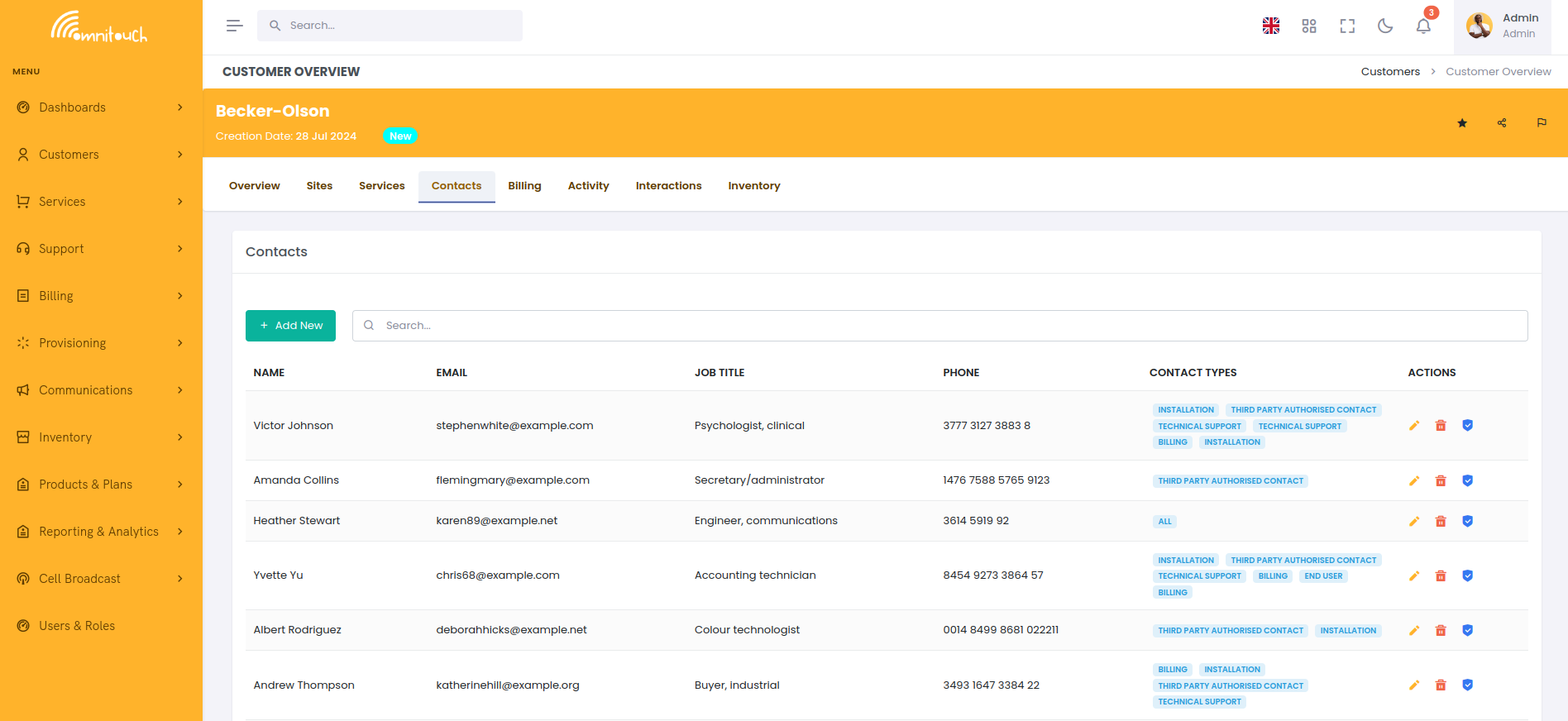
Task: Toggle dark mode with moon icon
Action: tap(1385, 26)
